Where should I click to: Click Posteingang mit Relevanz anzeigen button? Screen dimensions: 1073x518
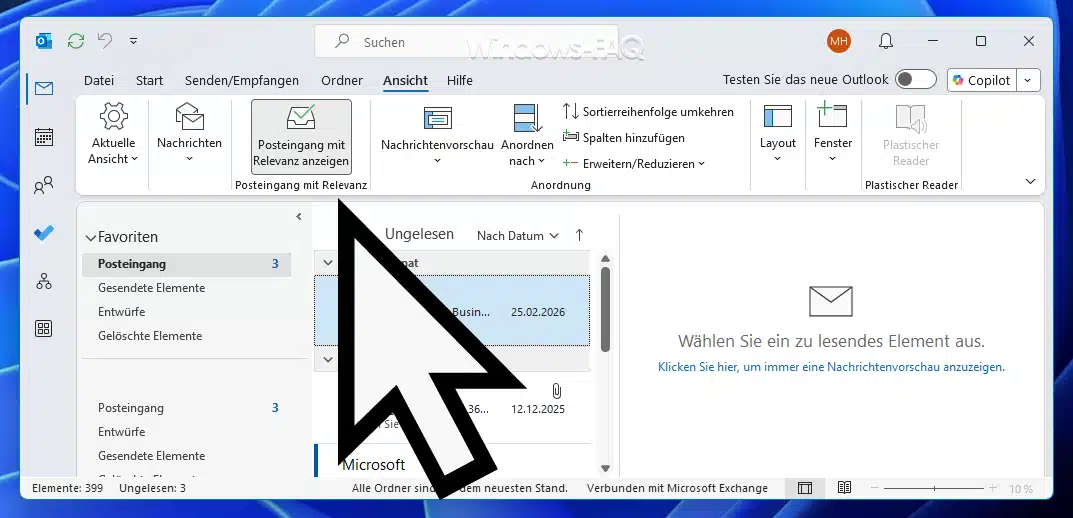[301, 137]
